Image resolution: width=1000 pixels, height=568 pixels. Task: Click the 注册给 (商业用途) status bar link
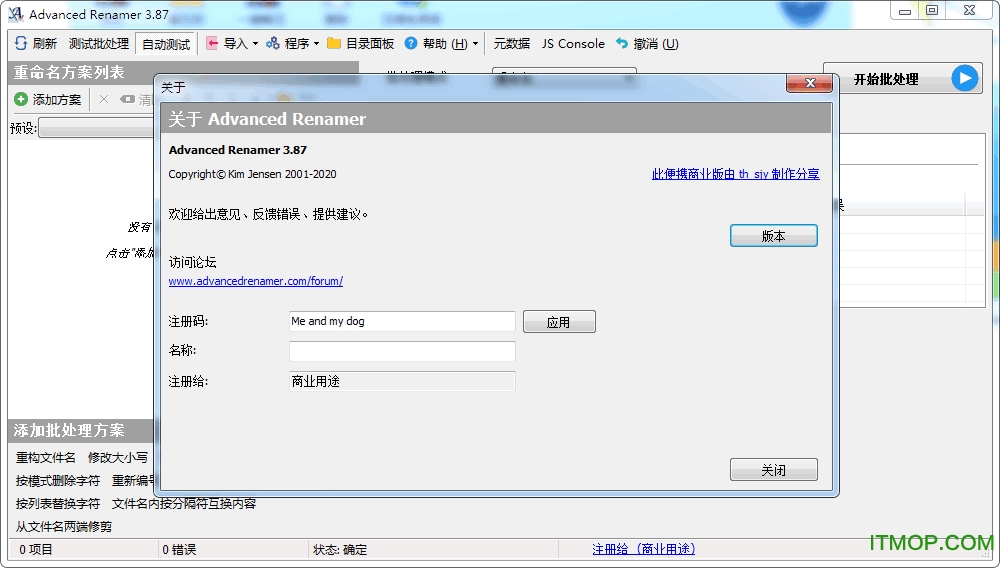point(643,549)
